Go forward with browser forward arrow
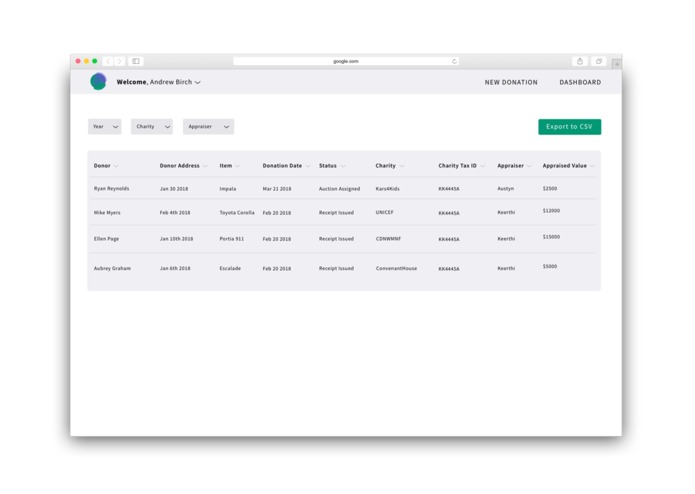This screenshot has width=695, height=494. [120, 61]
